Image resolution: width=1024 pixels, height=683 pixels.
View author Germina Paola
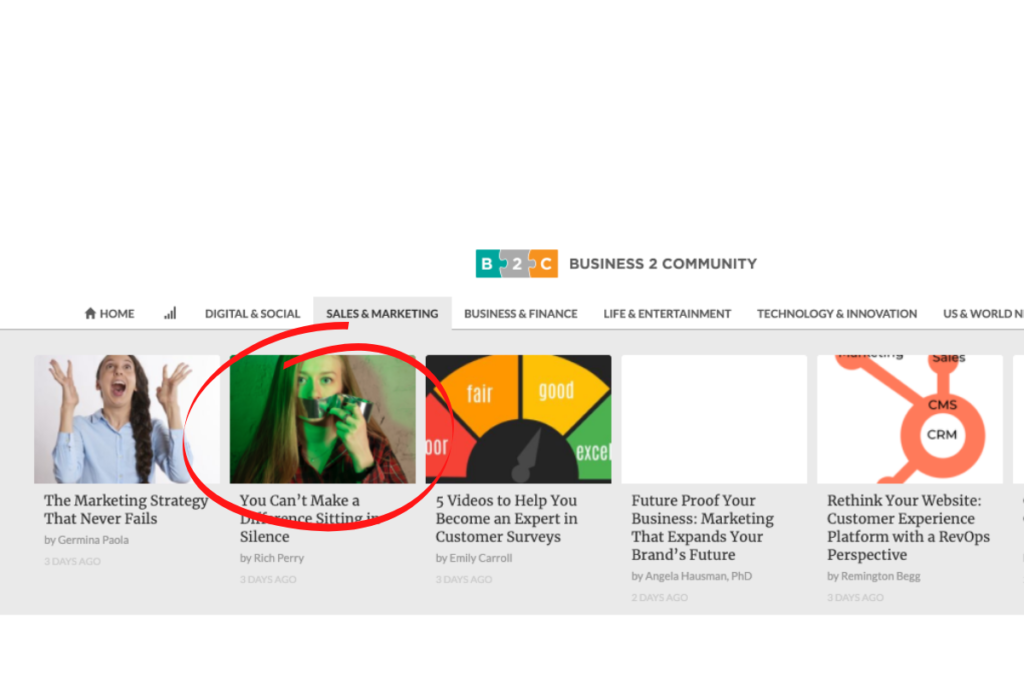click(86, 540)
